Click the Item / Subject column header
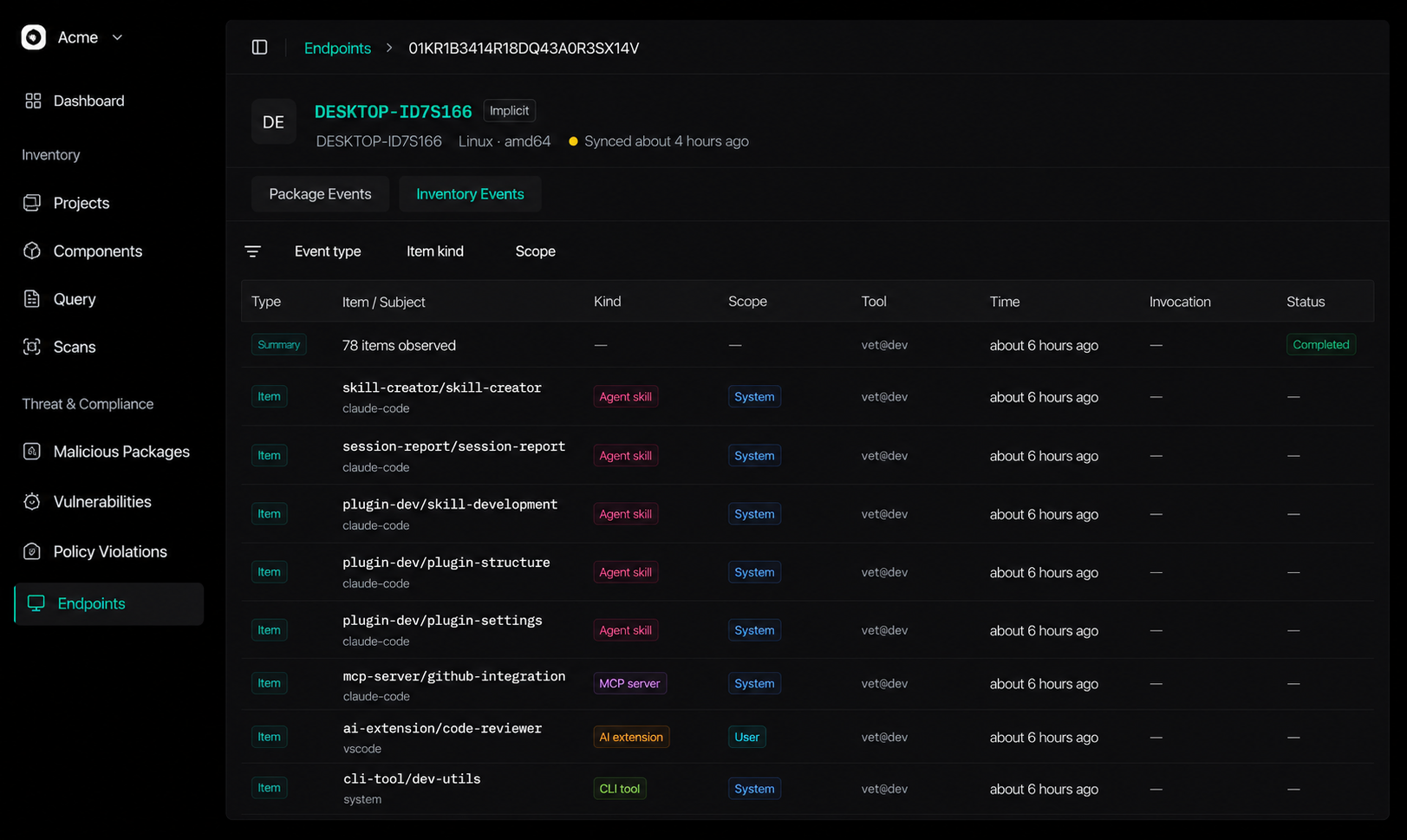 (x=383, y=302)
